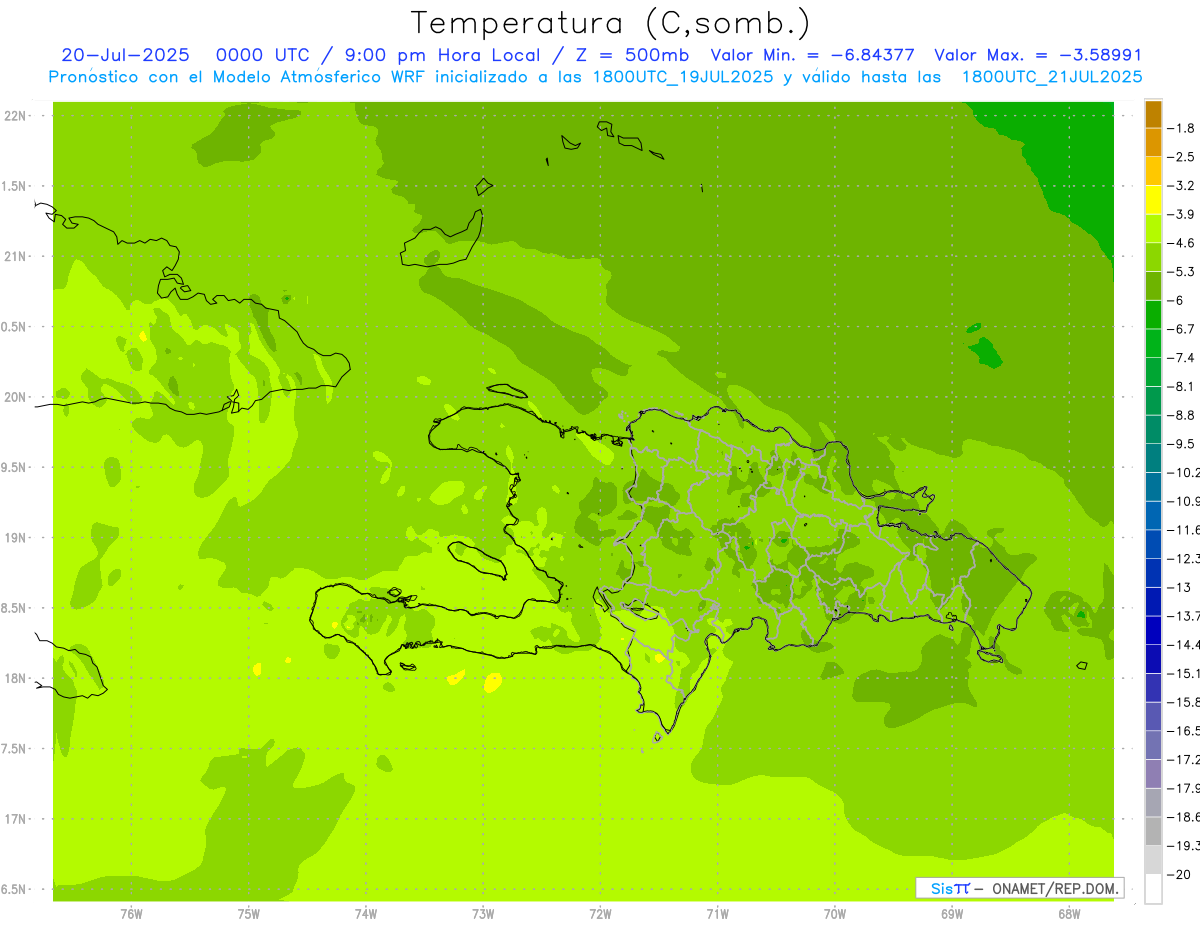Image resolution: width=1200 pixels, height=927 pixels.
Task: Click the '71W' longitude label
Action: pyautogui.click(x=717, y=913)
